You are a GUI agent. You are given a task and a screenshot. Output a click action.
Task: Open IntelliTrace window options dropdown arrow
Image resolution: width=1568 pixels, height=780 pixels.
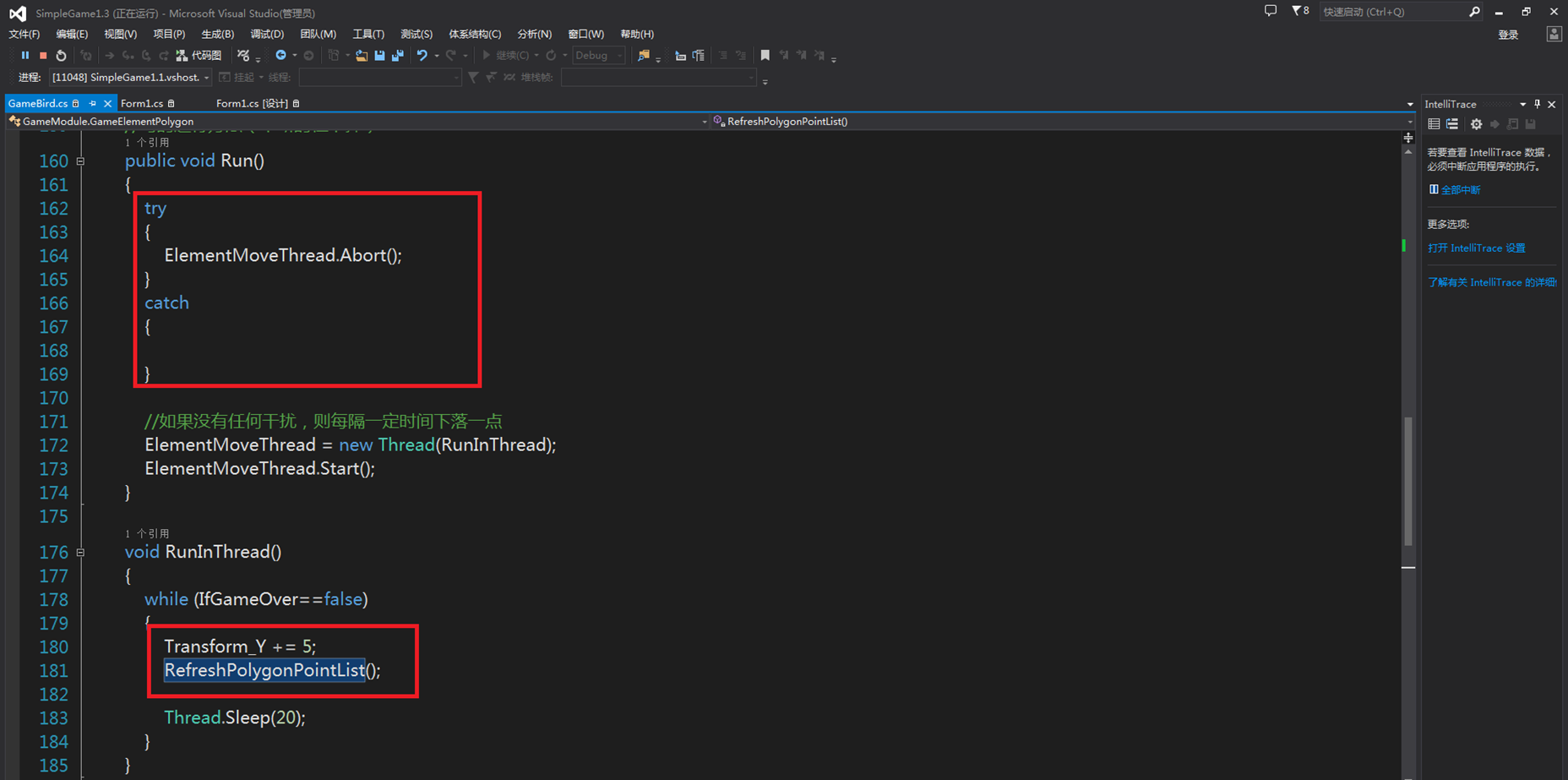(1523, 104)
